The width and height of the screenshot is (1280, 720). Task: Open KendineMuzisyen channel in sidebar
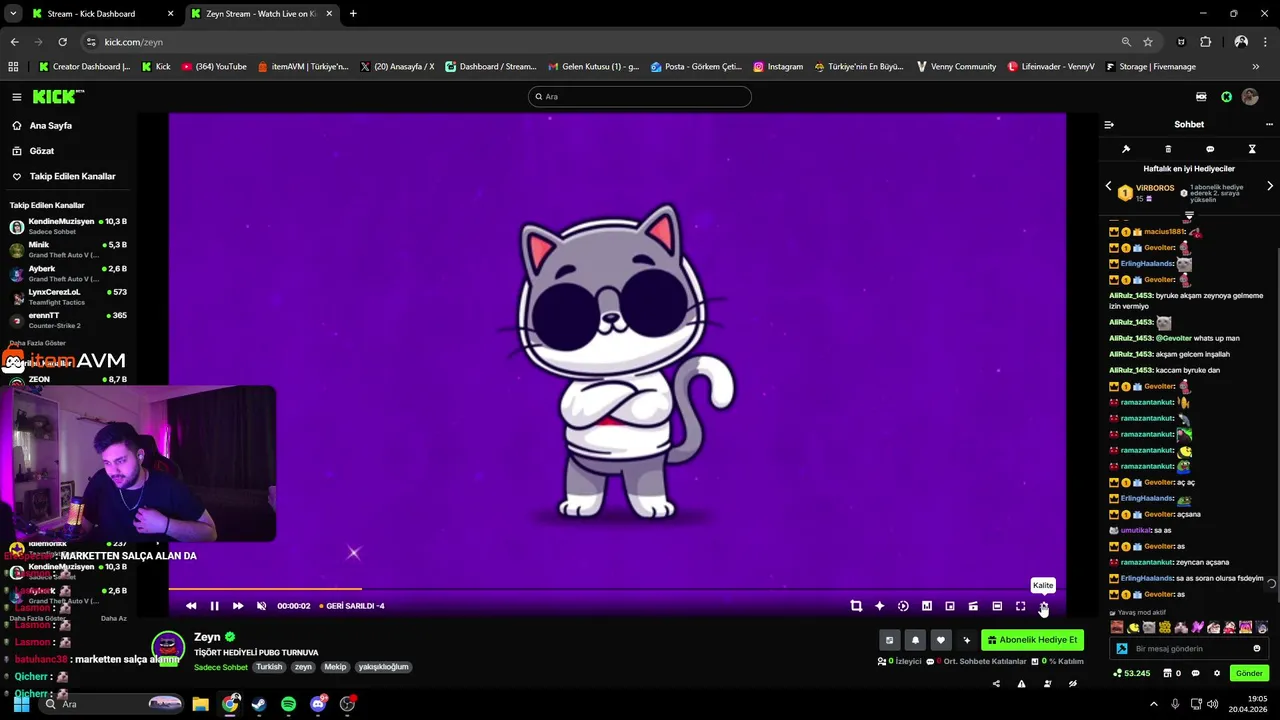click(68, 226)
